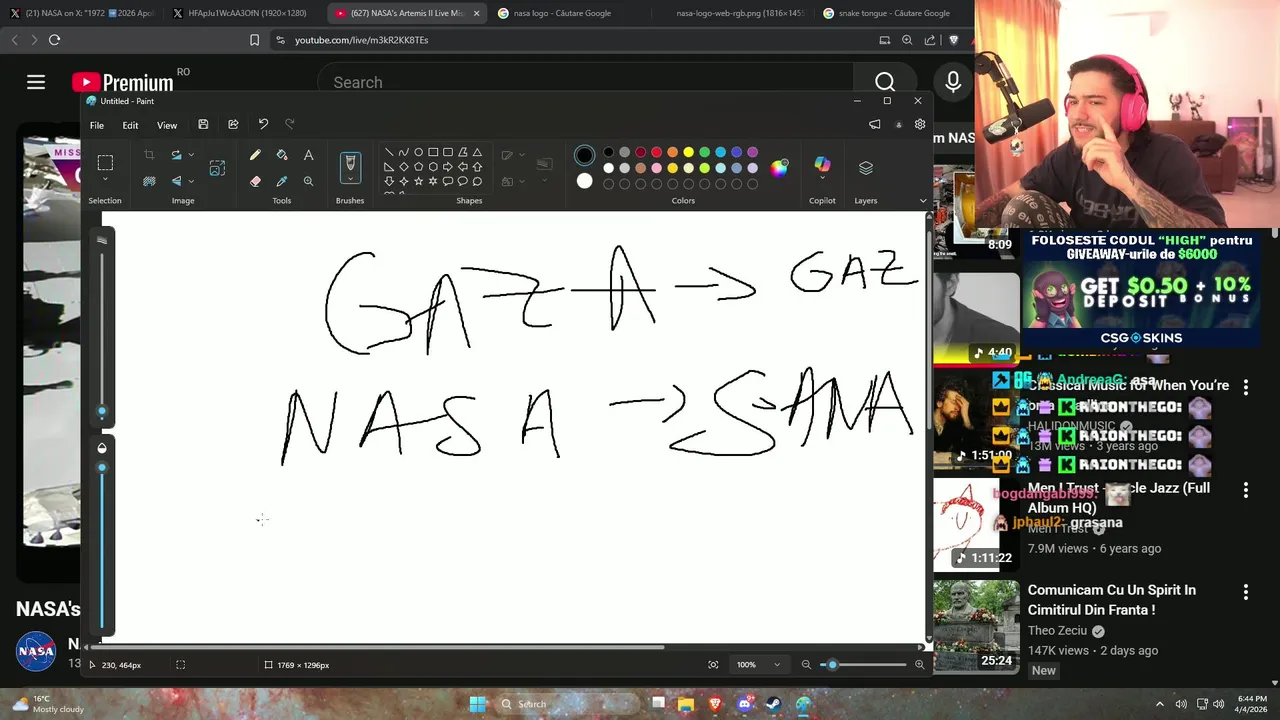Open the File menu in Paint
1280x720 pixels.
click(97, 125)
